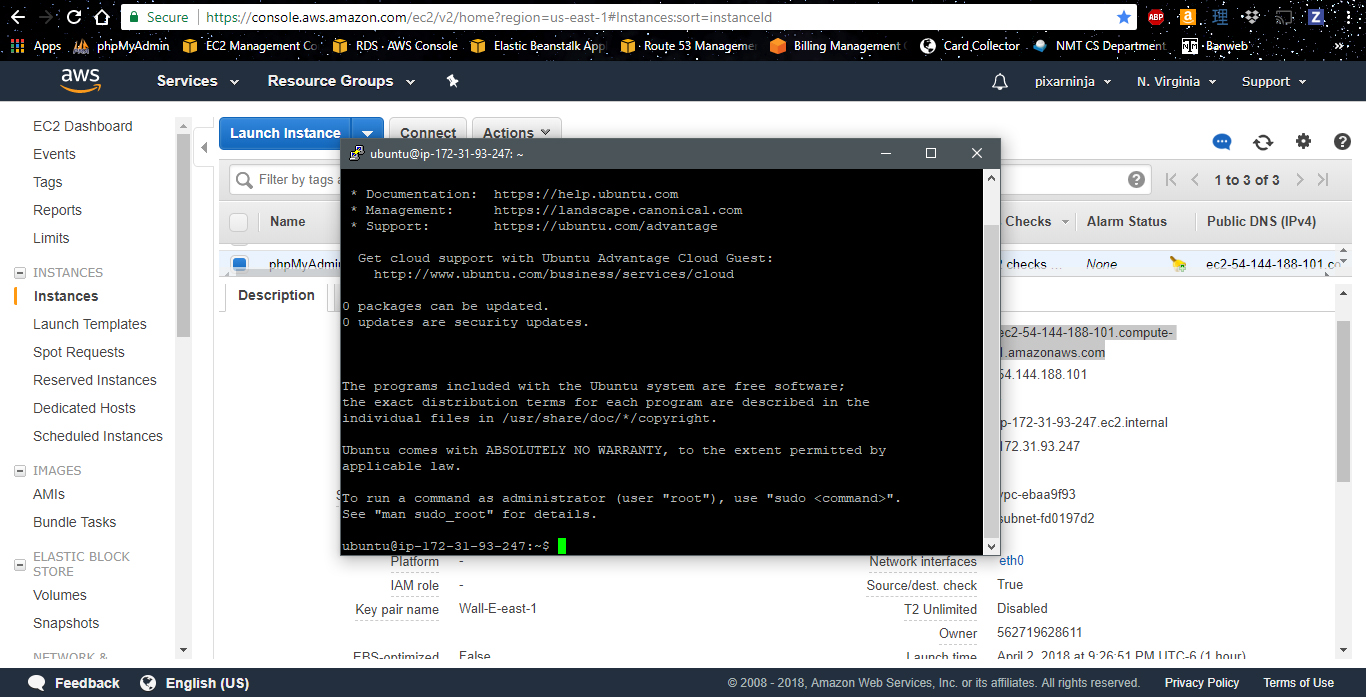The height and width of the screenshot is (697, 1366).
Task: Open the Dropbox extension icon
Action: click(x=1252, y=17)
